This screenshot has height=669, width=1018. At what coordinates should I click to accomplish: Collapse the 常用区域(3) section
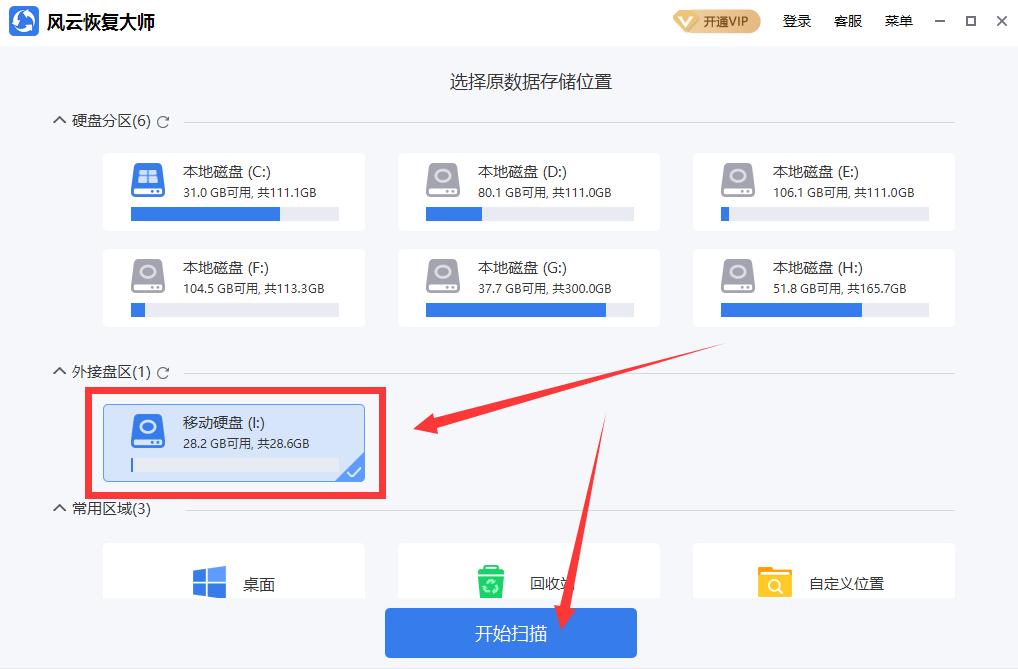(59, 508)
